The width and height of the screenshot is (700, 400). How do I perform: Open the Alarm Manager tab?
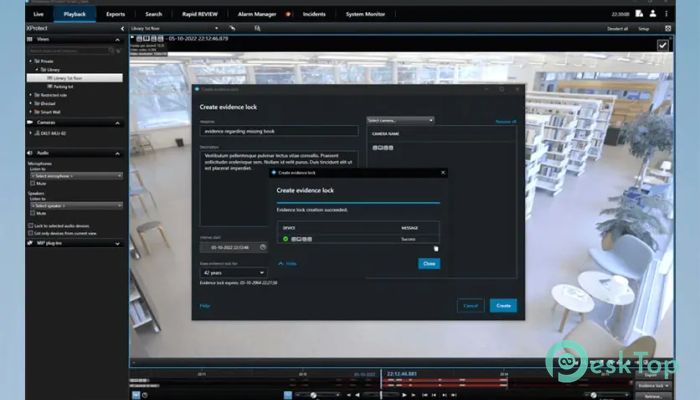click(257, 14)
